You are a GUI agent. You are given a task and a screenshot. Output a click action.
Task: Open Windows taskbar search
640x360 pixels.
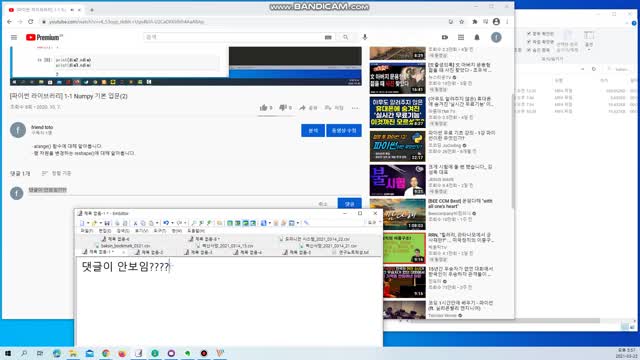[24, 353]
